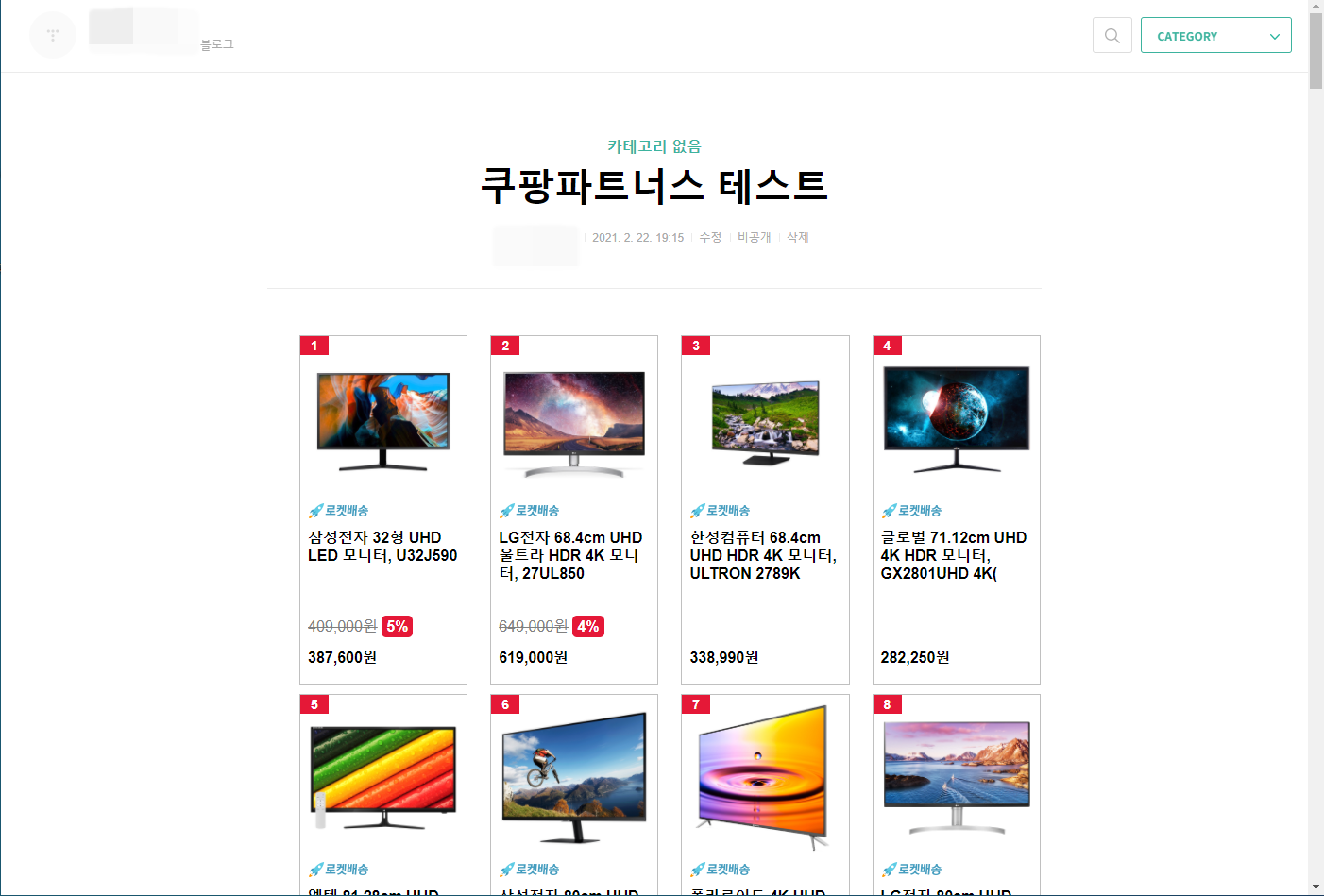Click the 비공개 private link

tap(754, 237)
